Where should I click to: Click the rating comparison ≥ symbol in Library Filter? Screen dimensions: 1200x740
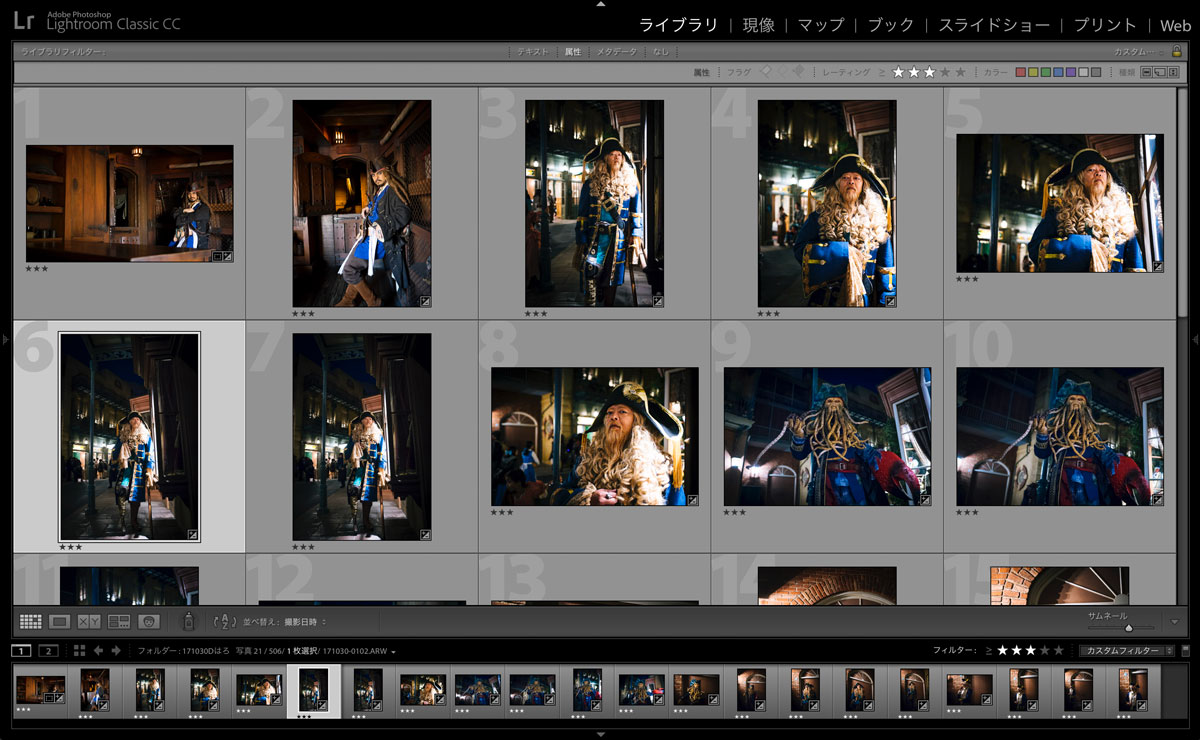pos(881,72)
